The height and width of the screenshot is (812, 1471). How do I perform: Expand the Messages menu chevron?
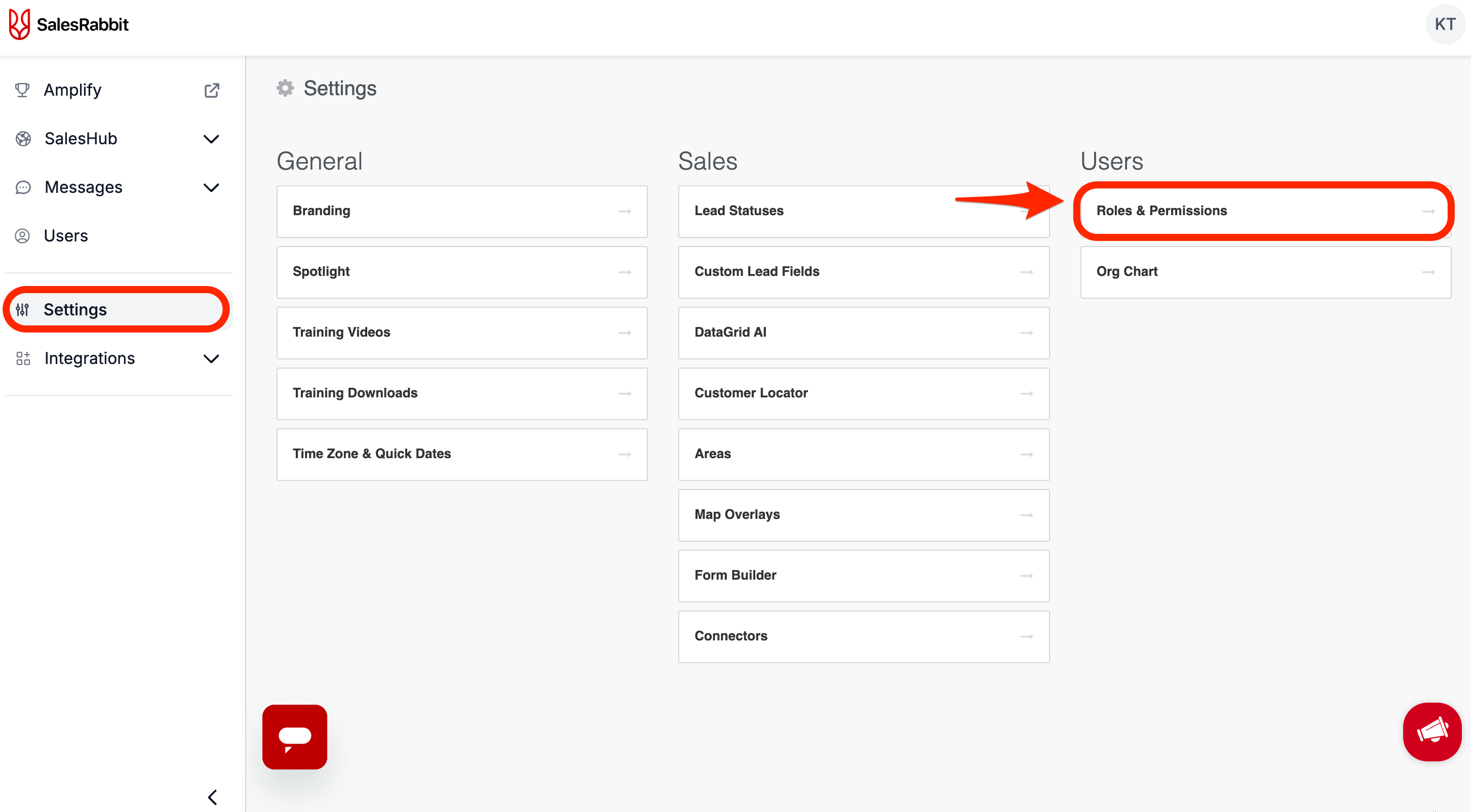pos(211,187)
